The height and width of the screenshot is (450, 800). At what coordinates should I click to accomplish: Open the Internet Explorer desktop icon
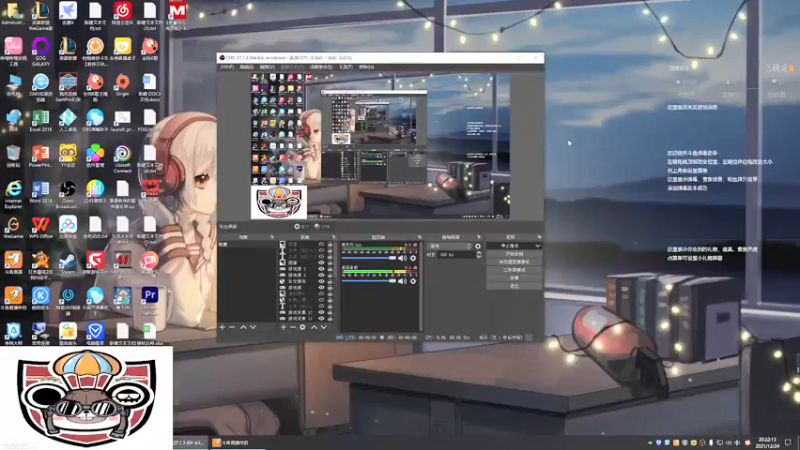pyautogui.click(x=13, y=194)
